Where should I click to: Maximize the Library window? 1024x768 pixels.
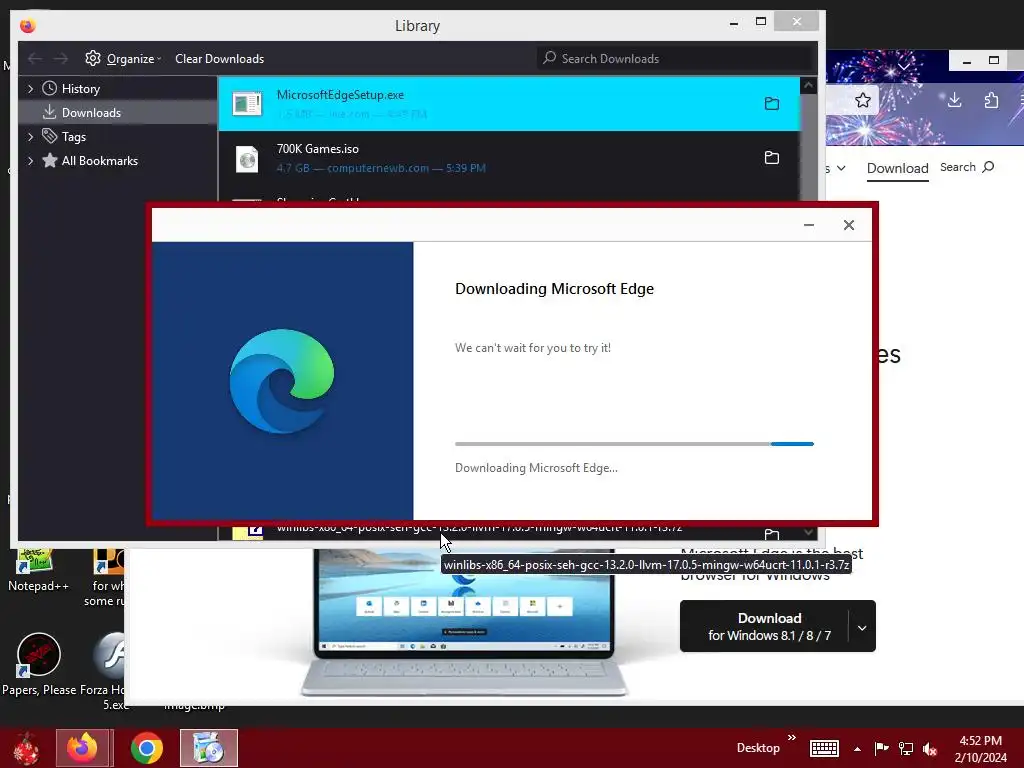[x=761, y=22]
